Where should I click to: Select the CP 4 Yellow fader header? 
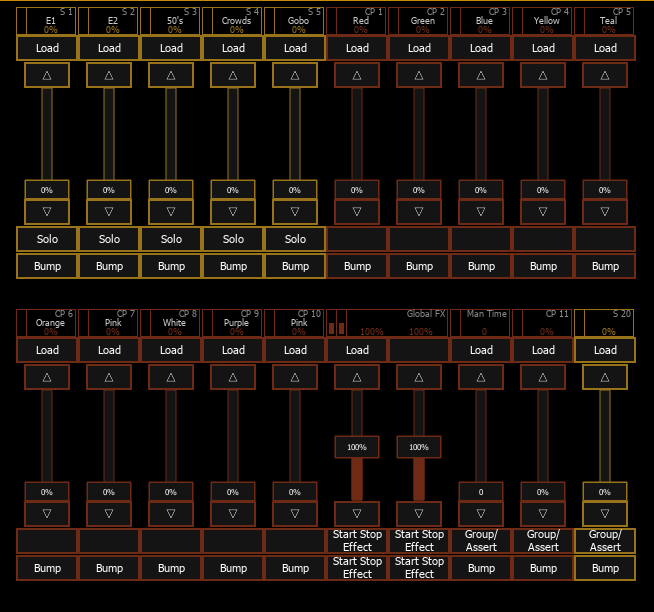point(543,21)
